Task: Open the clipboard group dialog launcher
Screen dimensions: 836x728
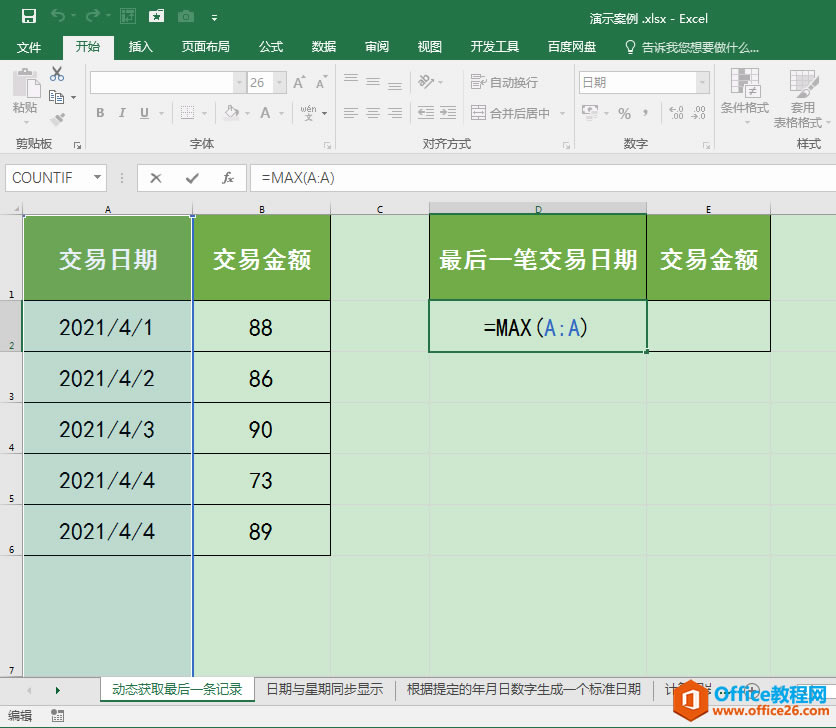Action: [77, 146]
